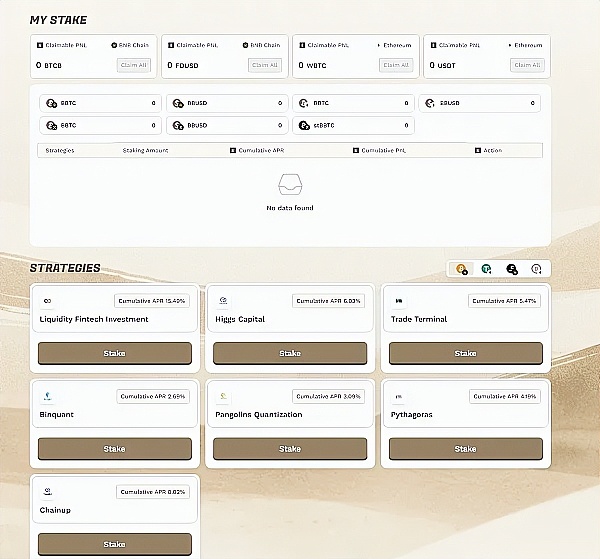Click the Chainup title

point(55,510)
